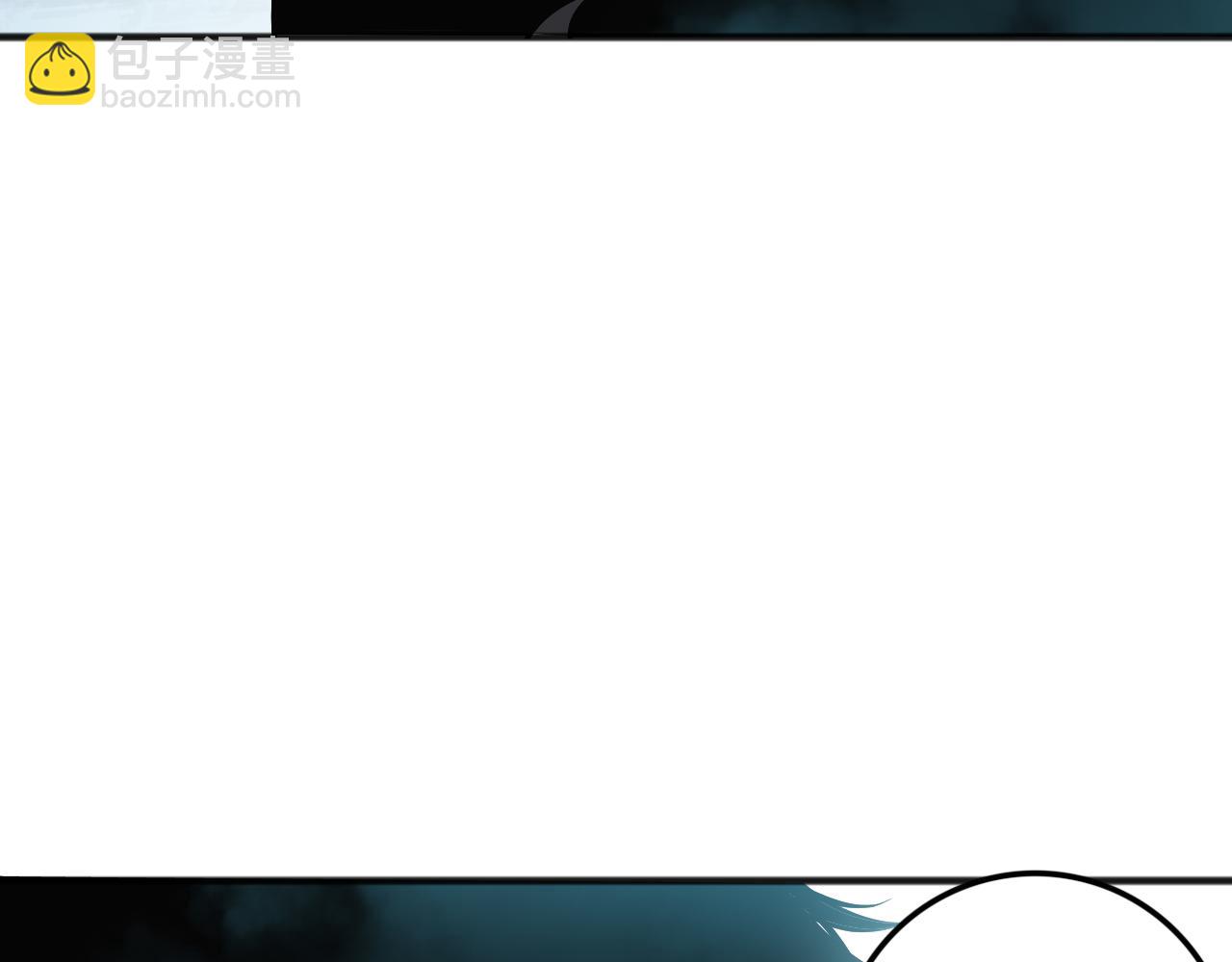Image resolution: width=1232 pixels, height=962 pixels.
Task: Click the round speech bubble at bottom right
Action: pos(1035,924)
